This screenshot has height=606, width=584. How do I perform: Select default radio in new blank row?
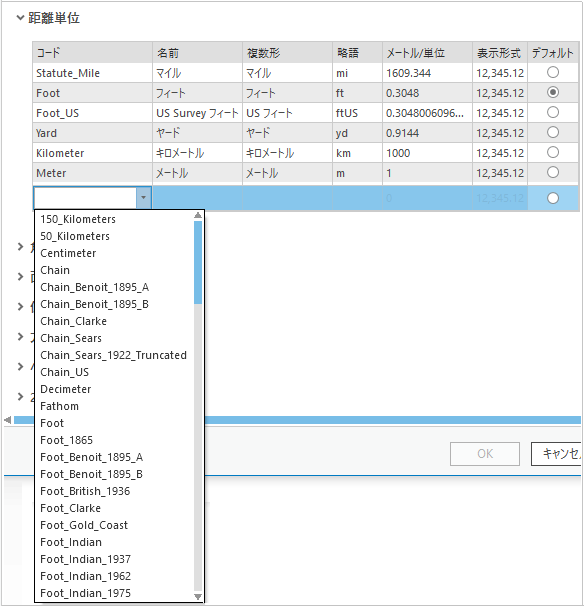pos(553,198)
